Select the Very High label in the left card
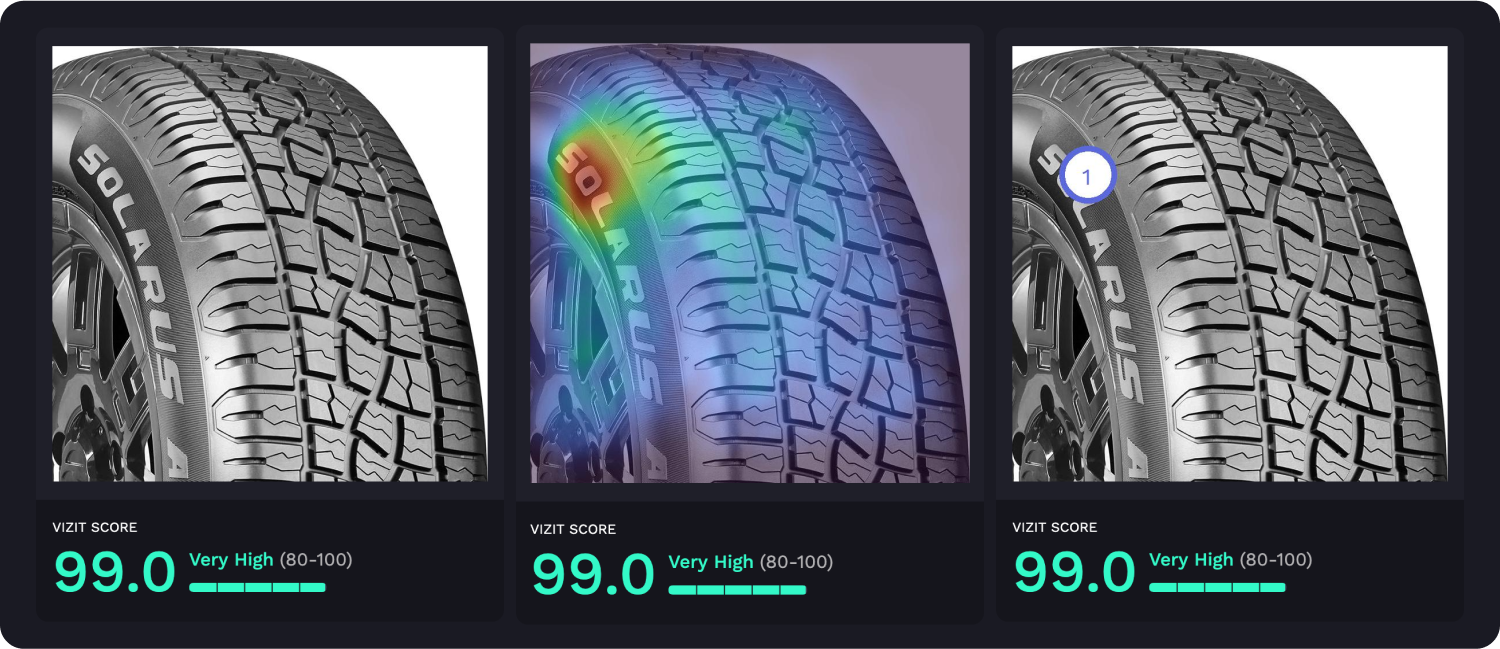The height and width of the screenshot is (649, 1500). [x=231, y=560]
